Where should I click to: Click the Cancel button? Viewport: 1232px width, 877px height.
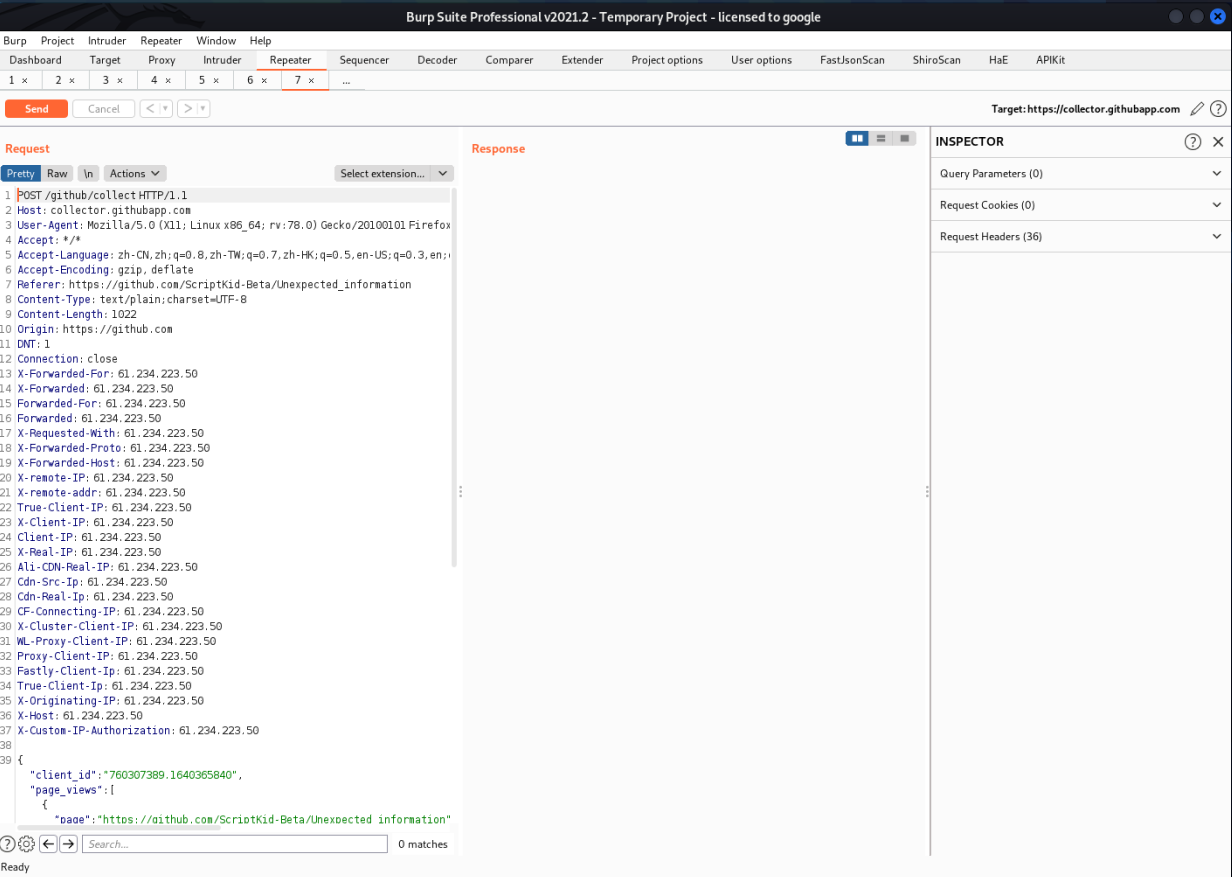click(104, 109)
